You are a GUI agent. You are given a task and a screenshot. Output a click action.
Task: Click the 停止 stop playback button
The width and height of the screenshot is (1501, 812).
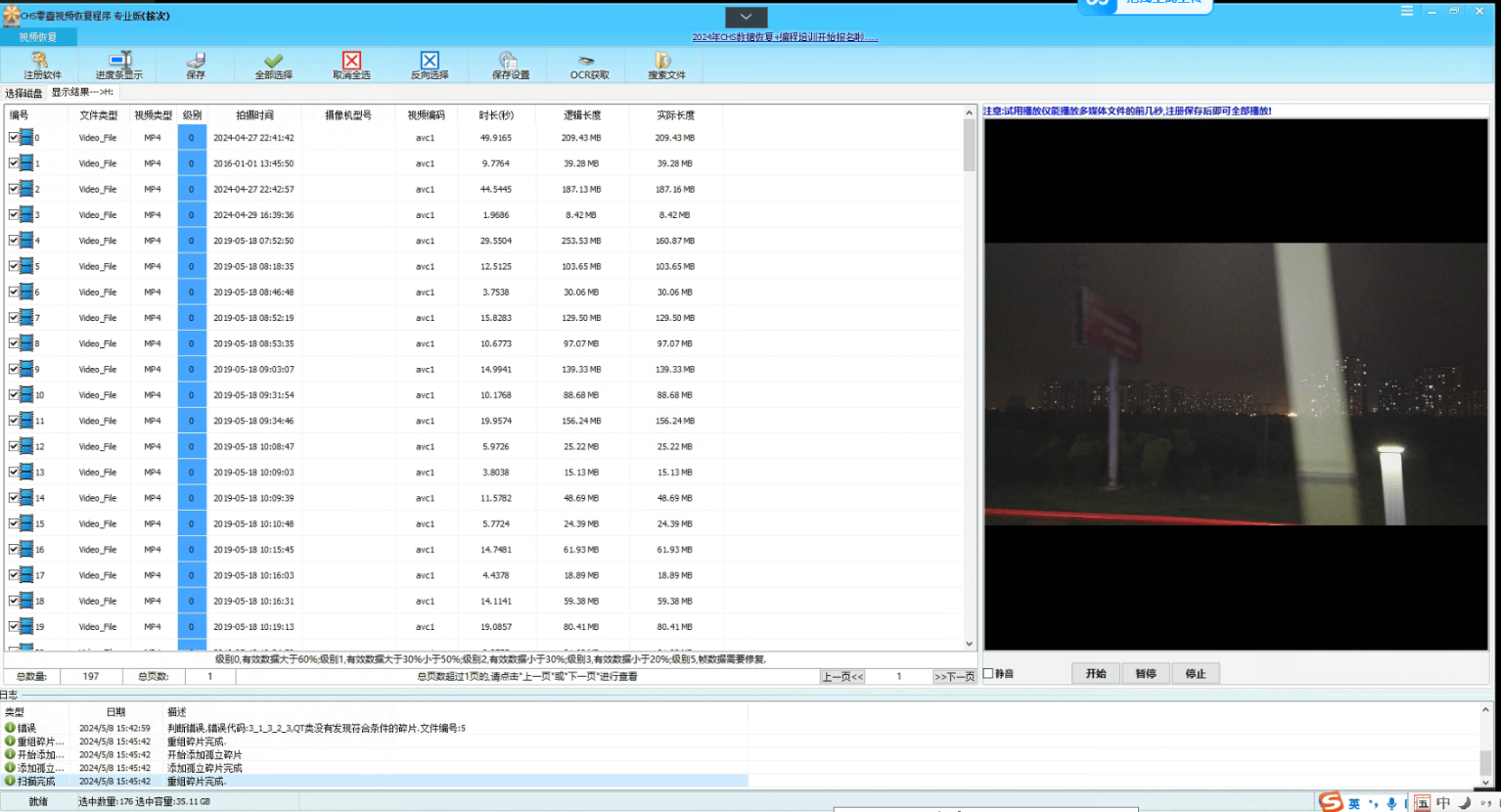click(x=1196, y=673)
